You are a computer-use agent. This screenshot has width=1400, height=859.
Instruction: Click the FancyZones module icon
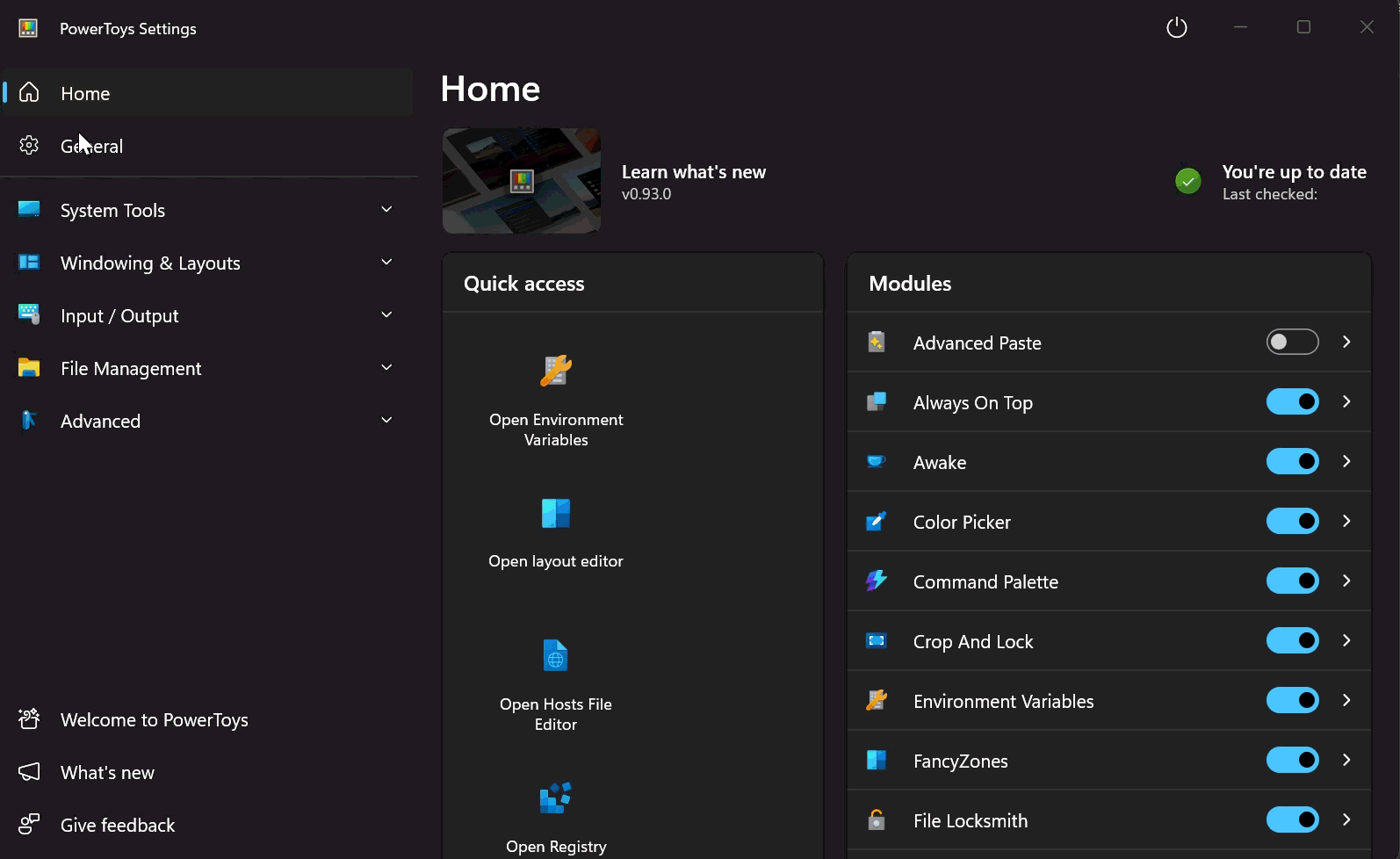click(877, 760)
